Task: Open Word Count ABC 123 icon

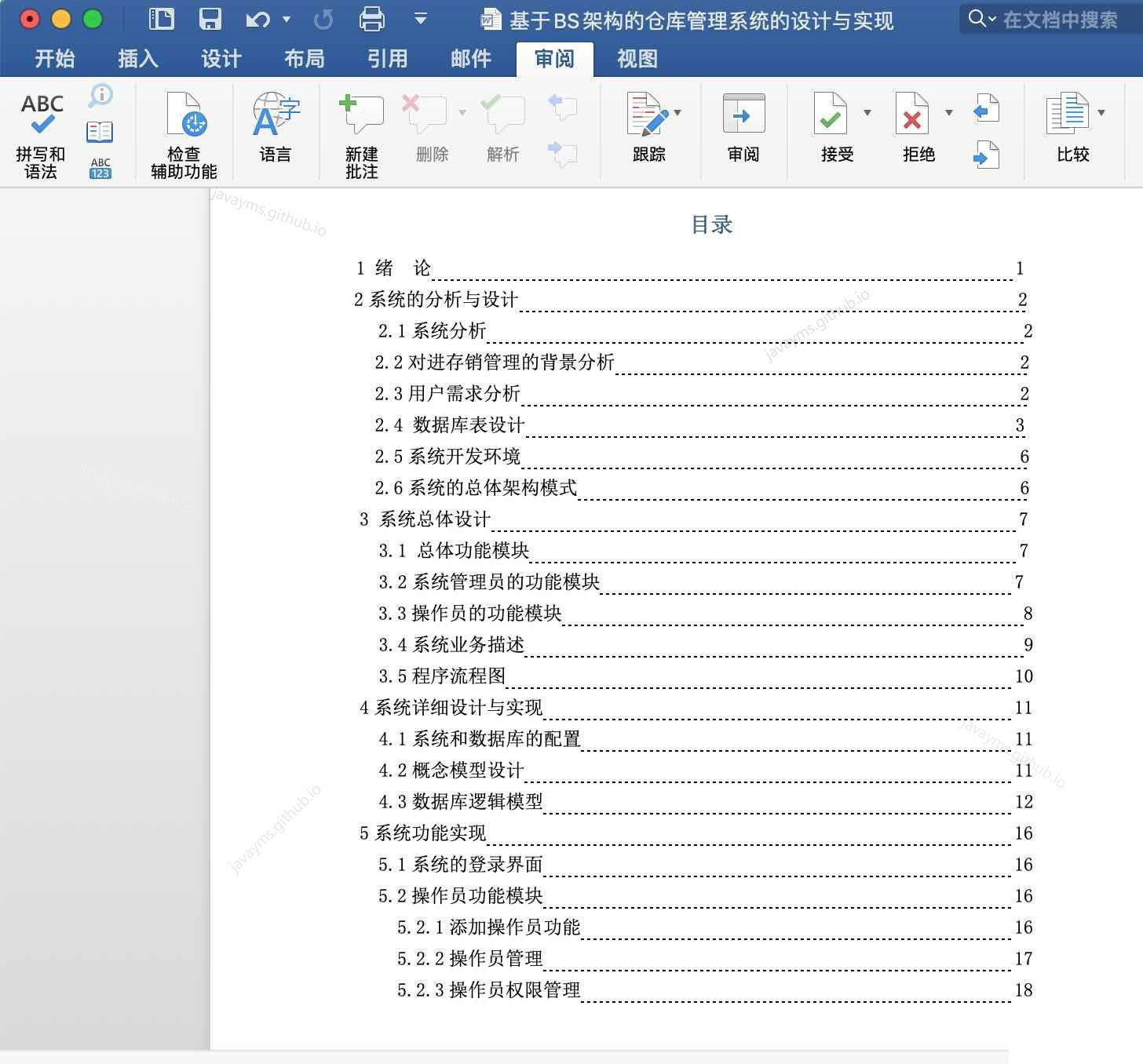Action: click(x=100, y=168)
